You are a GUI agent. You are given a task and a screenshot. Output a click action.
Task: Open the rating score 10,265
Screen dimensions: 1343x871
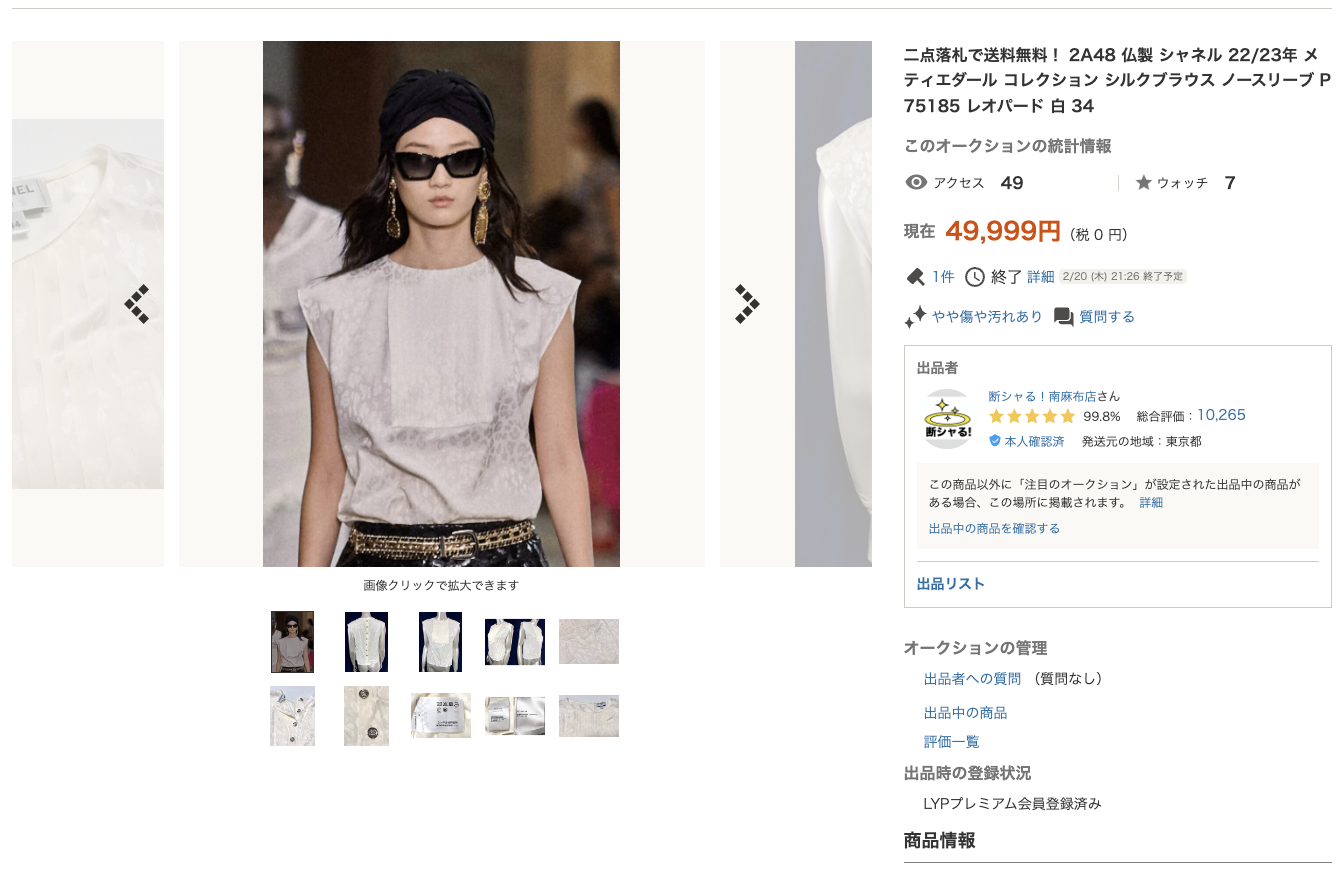[1221, 415]
